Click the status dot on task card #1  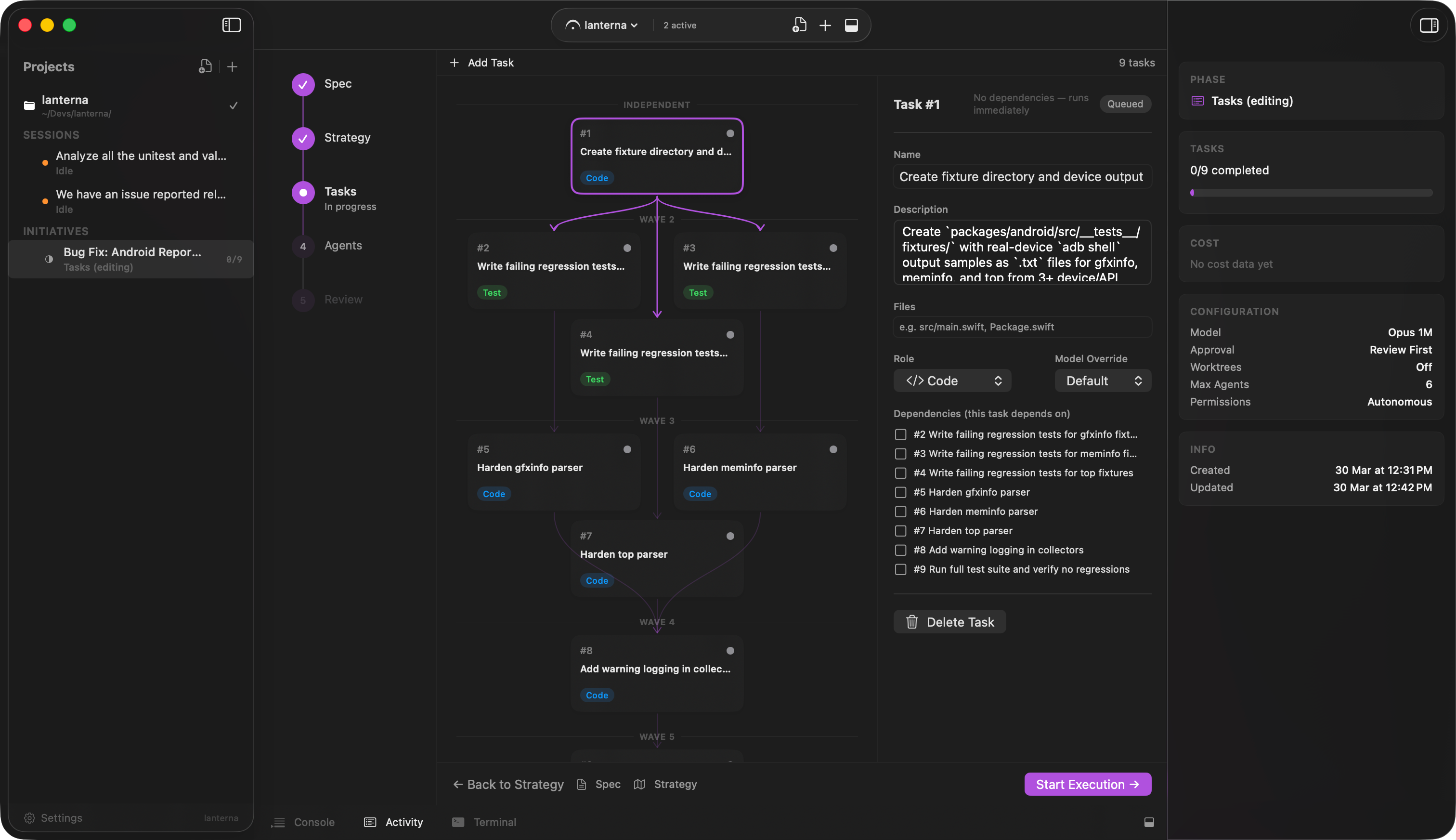click(730, 133)
